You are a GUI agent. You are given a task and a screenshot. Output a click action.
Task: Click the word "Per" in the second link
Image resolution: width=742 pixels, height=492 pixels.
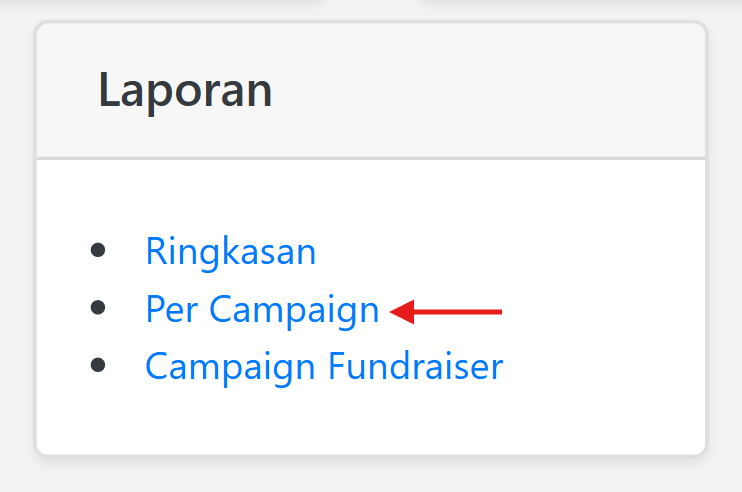[x=172, y=310]
